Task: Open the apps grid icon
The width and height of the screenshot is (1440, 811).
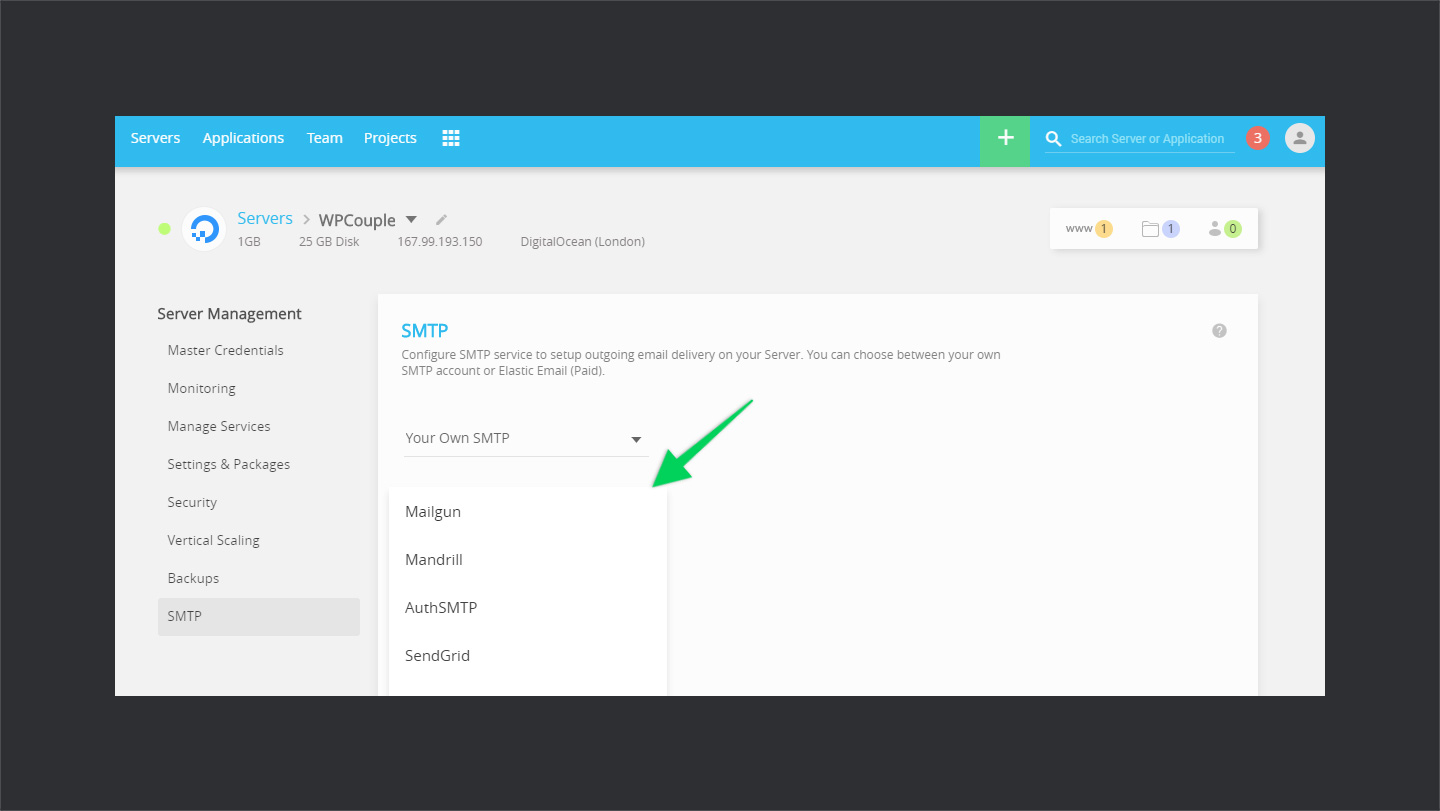Action: [x=451, y=138]
